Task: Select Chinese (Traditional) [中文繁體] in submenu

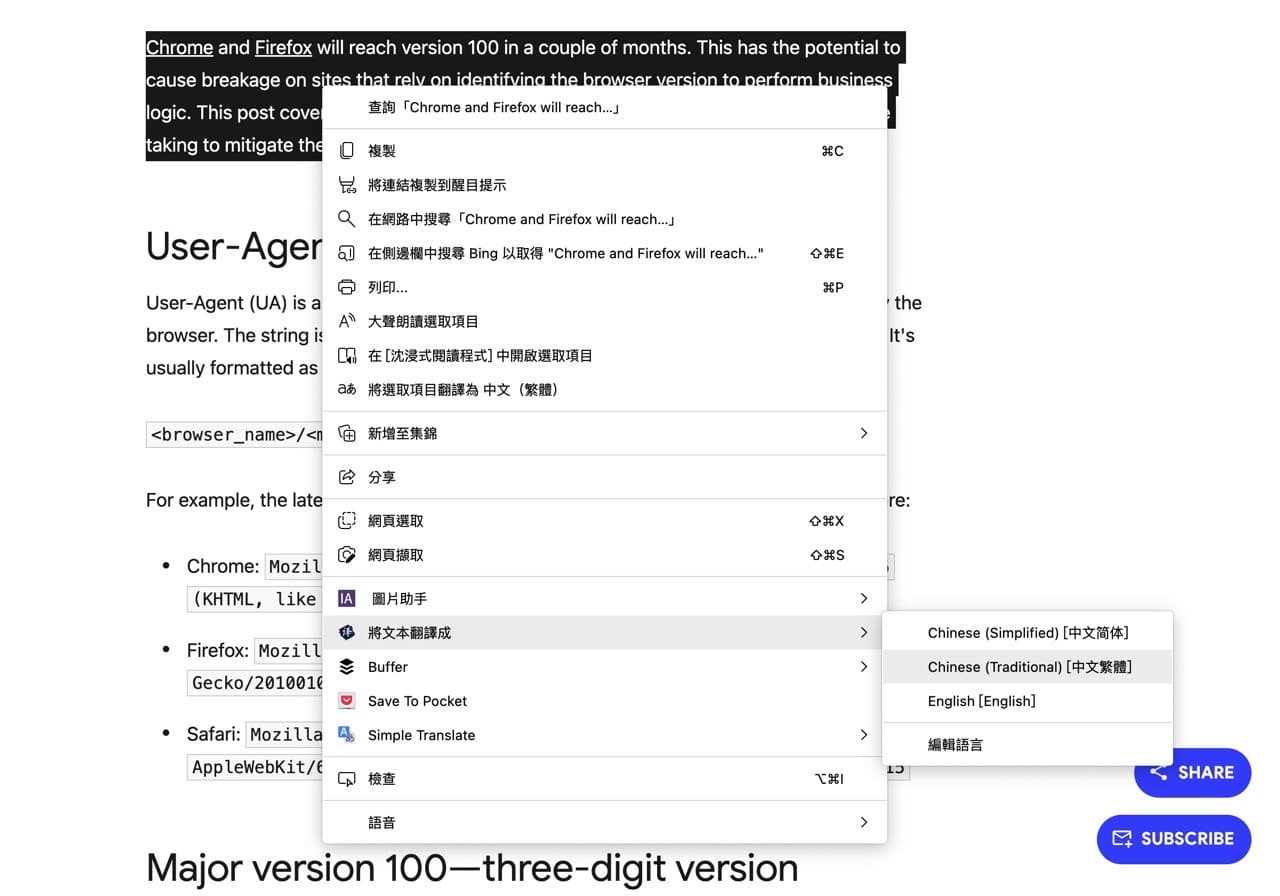Action: (1027, 667)
